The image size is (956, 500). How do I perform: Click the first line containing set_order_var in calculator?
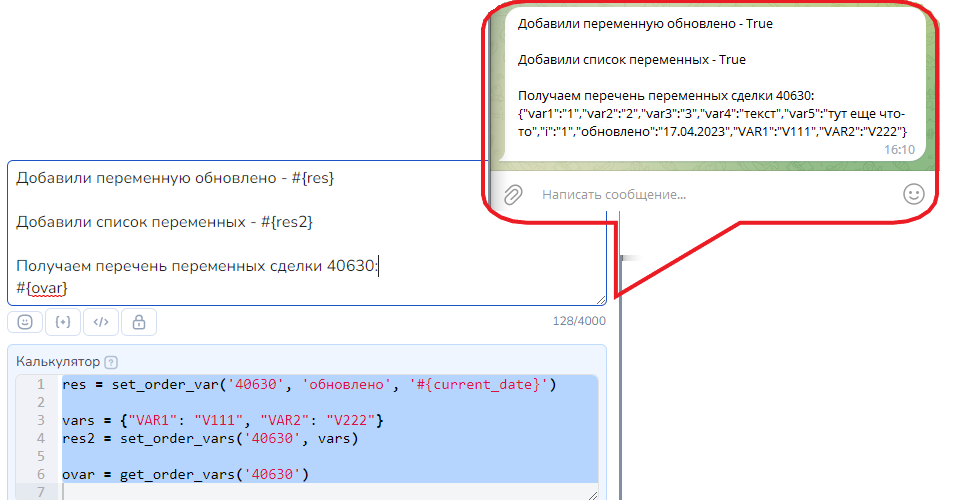(x=300, y=384)
